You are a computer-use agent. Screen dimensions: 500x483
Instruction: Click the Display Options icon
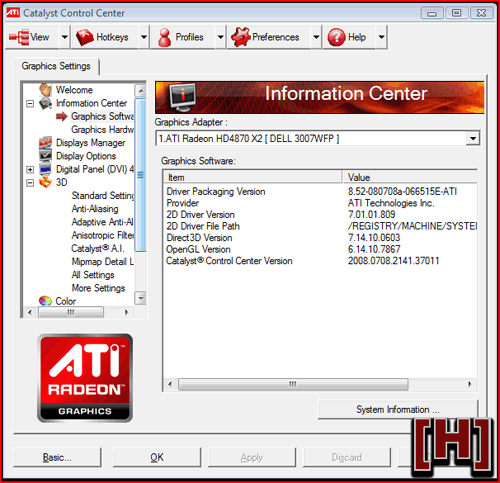[x=45, y=156]
